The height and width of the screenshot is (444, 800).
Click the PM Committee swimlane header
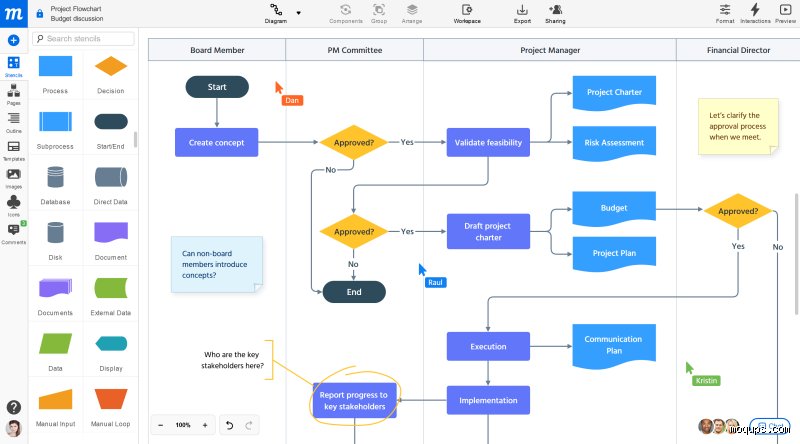click(355, 50)
